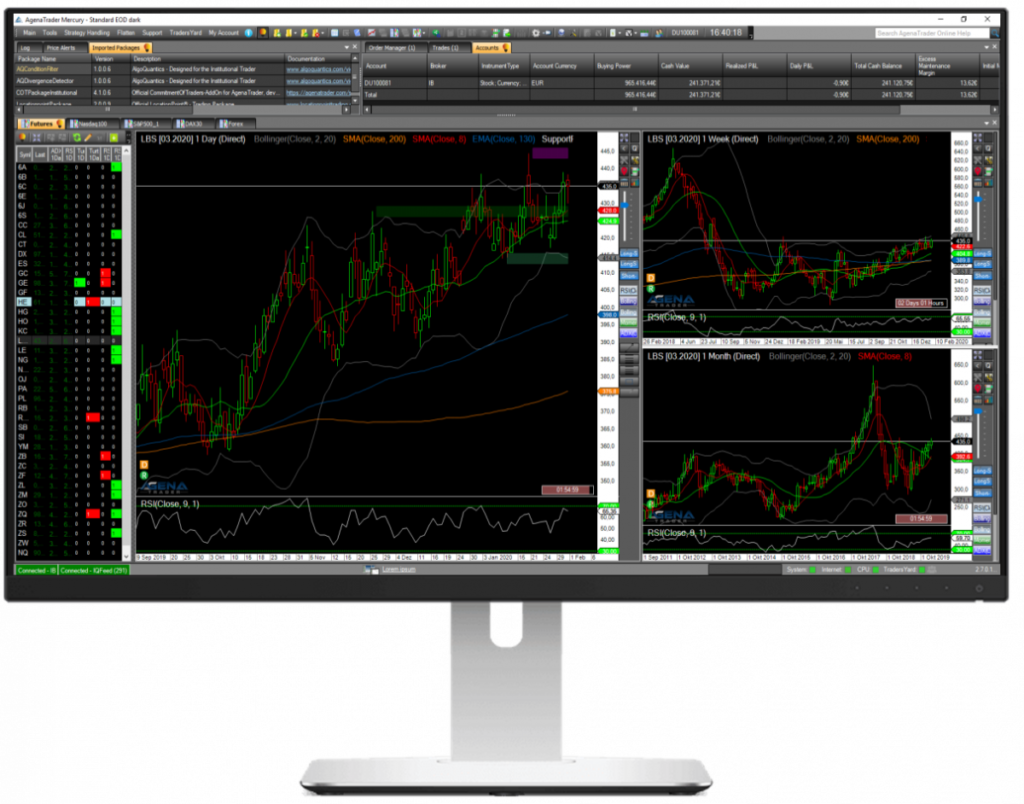Open the documentation link for AQConditionFilter
The image size is (1024, 804).
pyautogui.click(x=318, y=69)
